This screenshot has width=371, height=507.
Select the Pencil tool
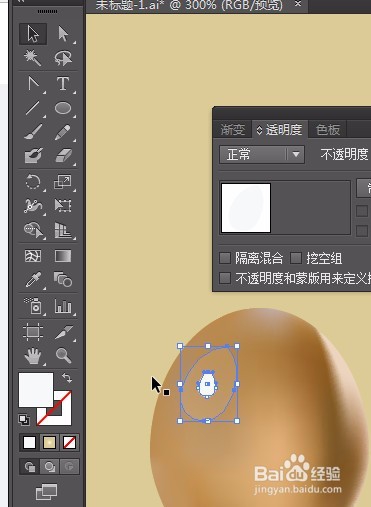point(63,132)
